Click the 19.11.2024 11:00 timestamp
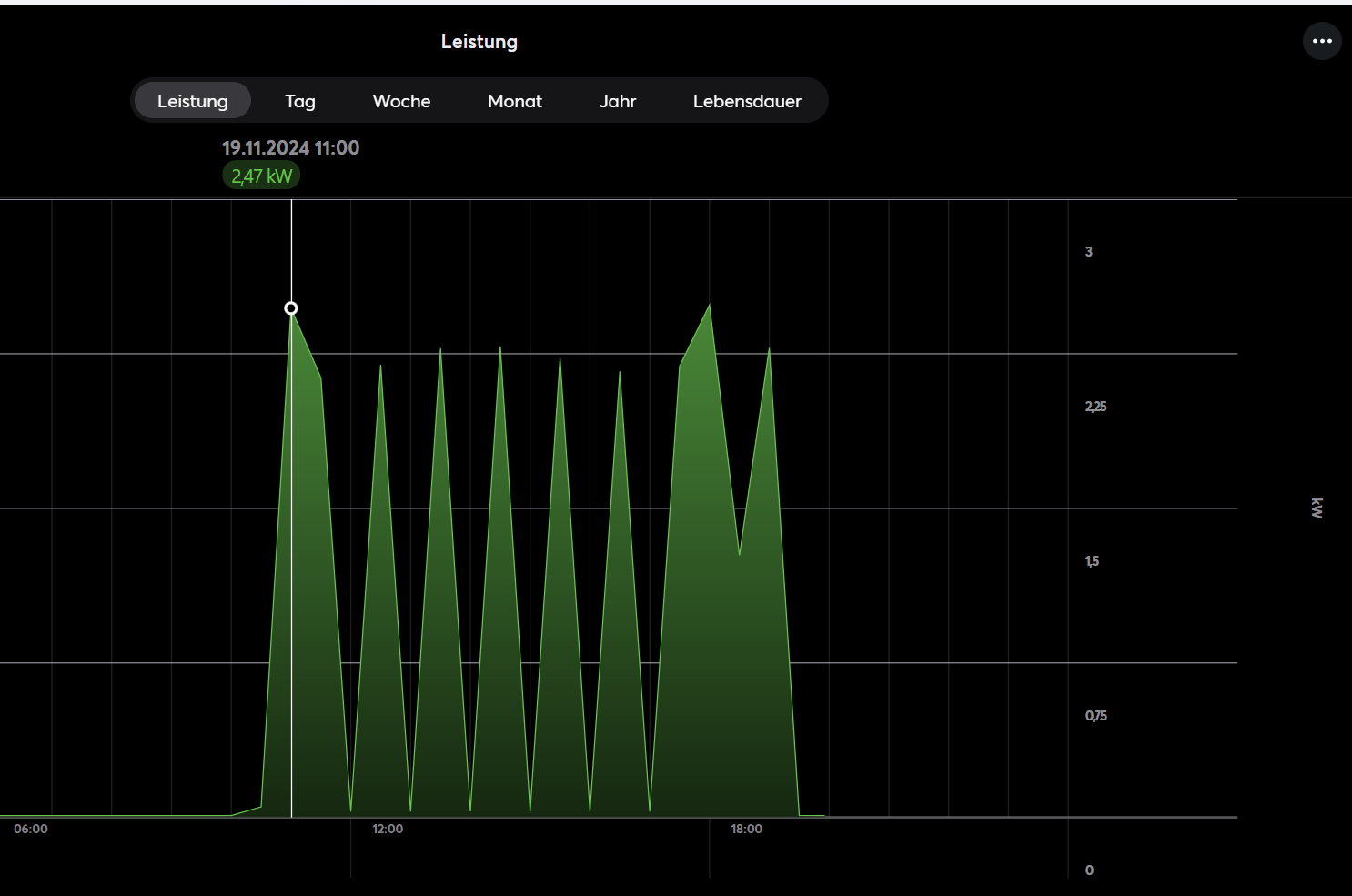 (291, 147)
